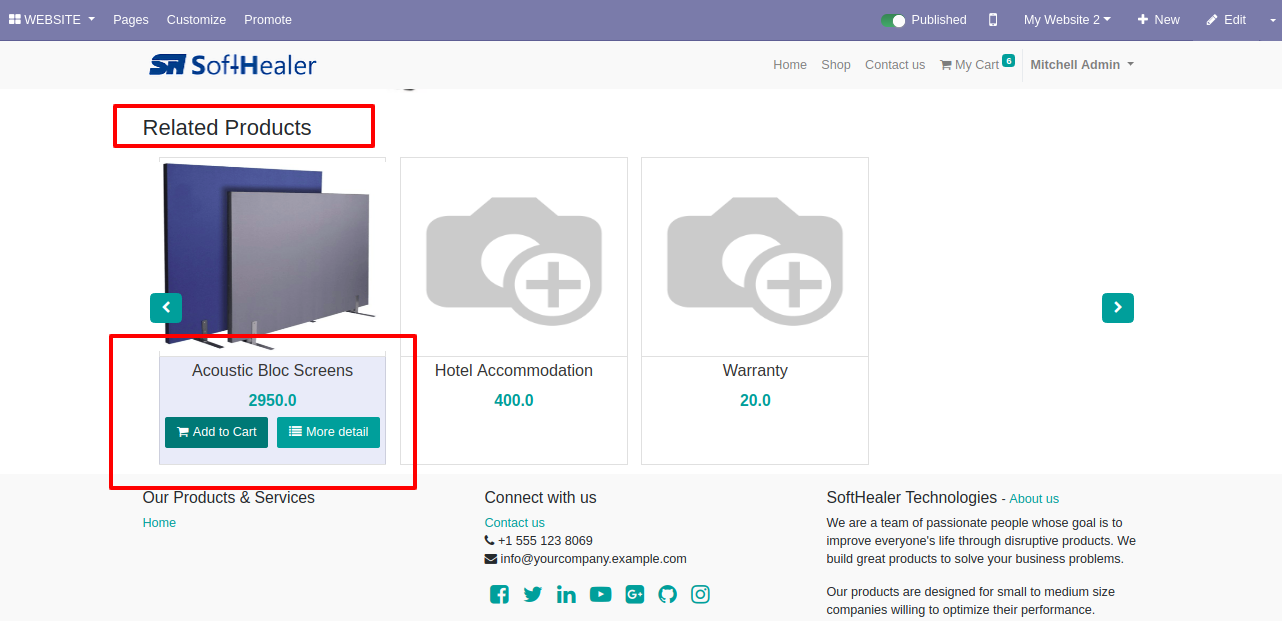Click the footer Contact us link
This screenshot has width=1282, height=621.
[x=514, y=523]
